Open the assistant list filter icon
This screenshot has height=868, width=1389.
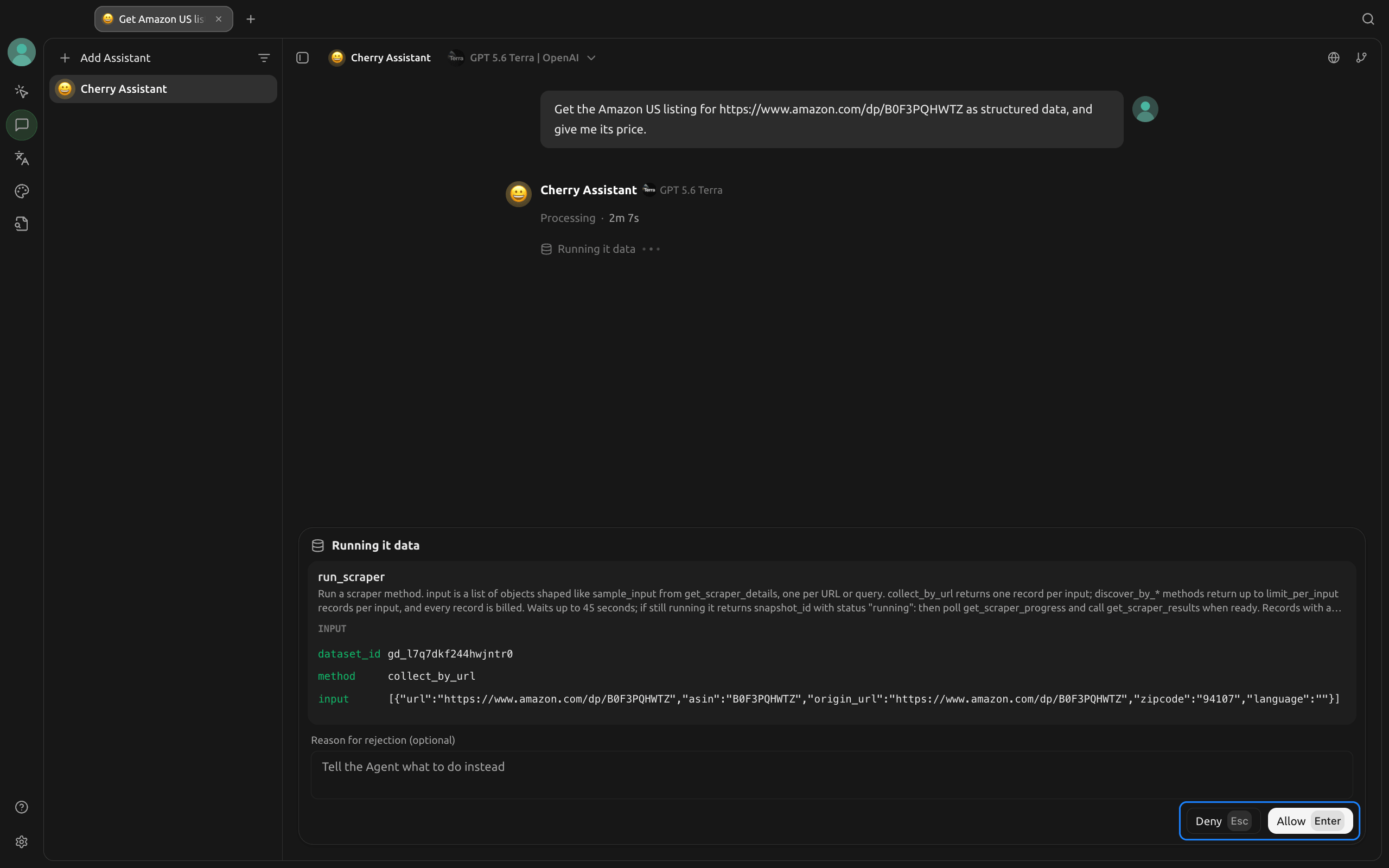click(x=264, y=58)
